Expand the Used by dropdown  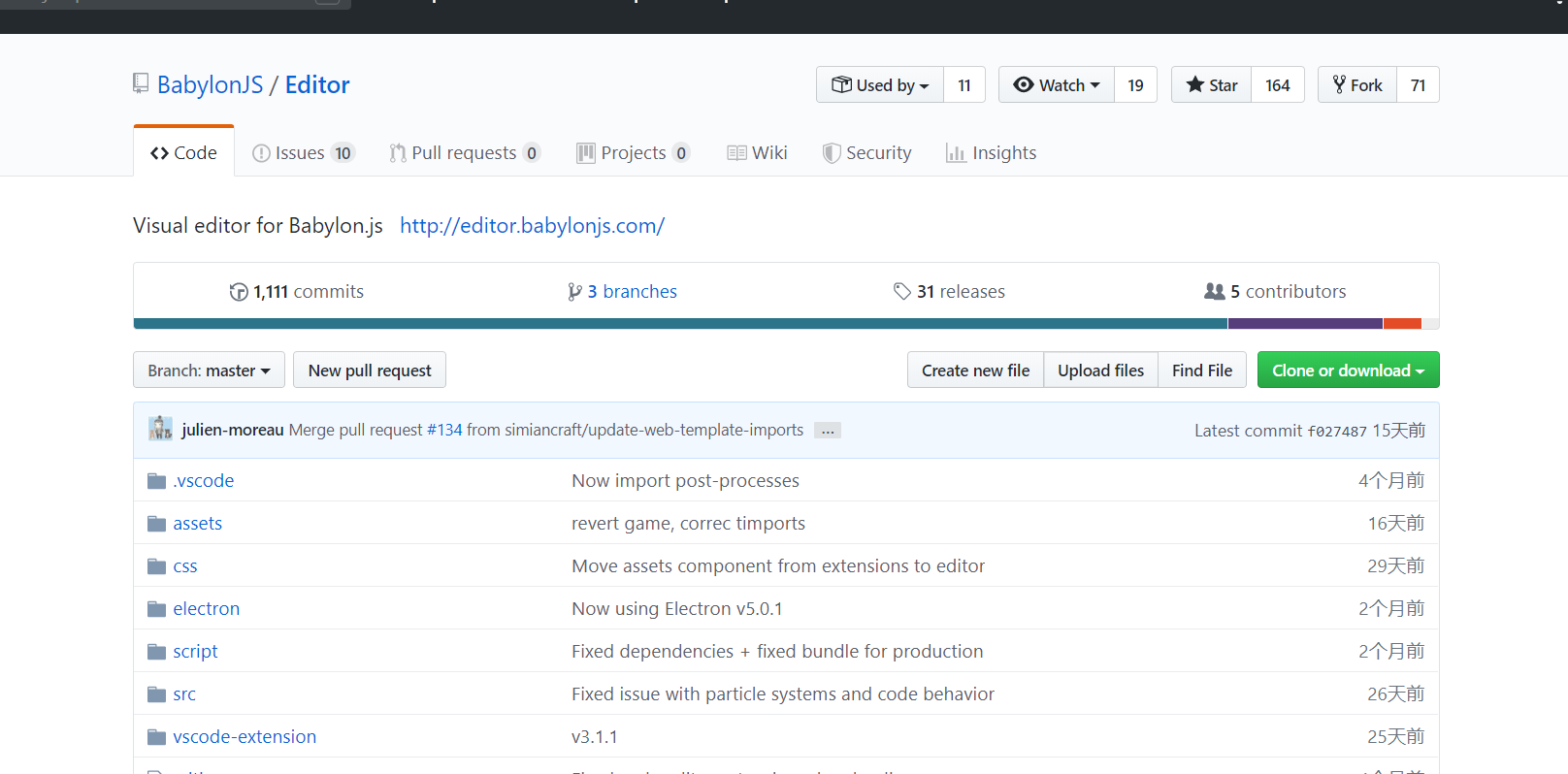(880, 85)
